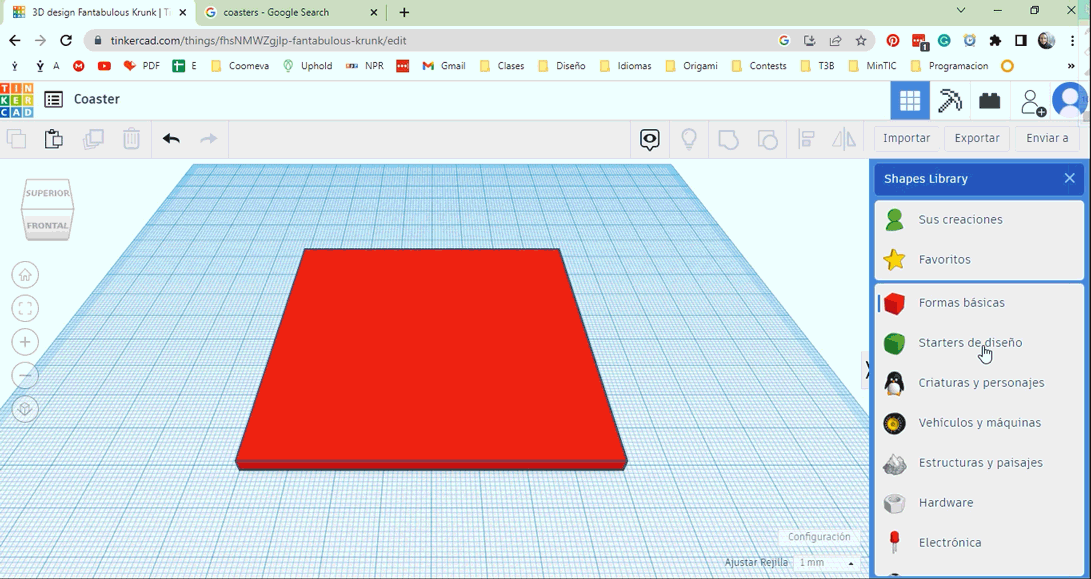Image resolution: width=1091 pixels, height=579 pixels.
Task: Open the Align tool
Action: coord(806,139)
